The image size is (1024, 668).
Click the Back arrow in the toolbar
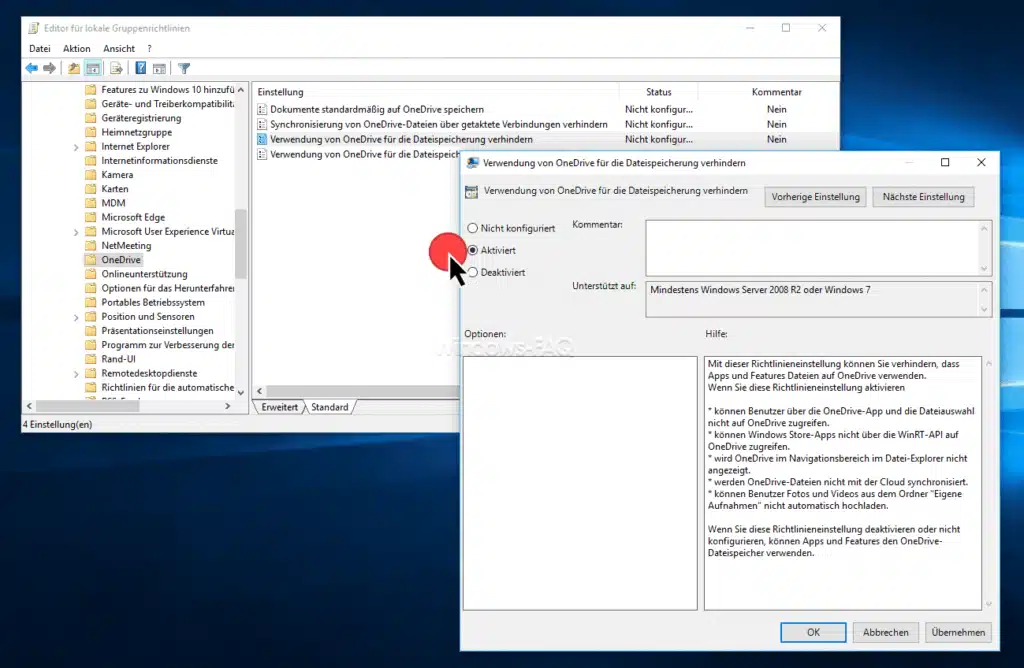tap(31, 68)
